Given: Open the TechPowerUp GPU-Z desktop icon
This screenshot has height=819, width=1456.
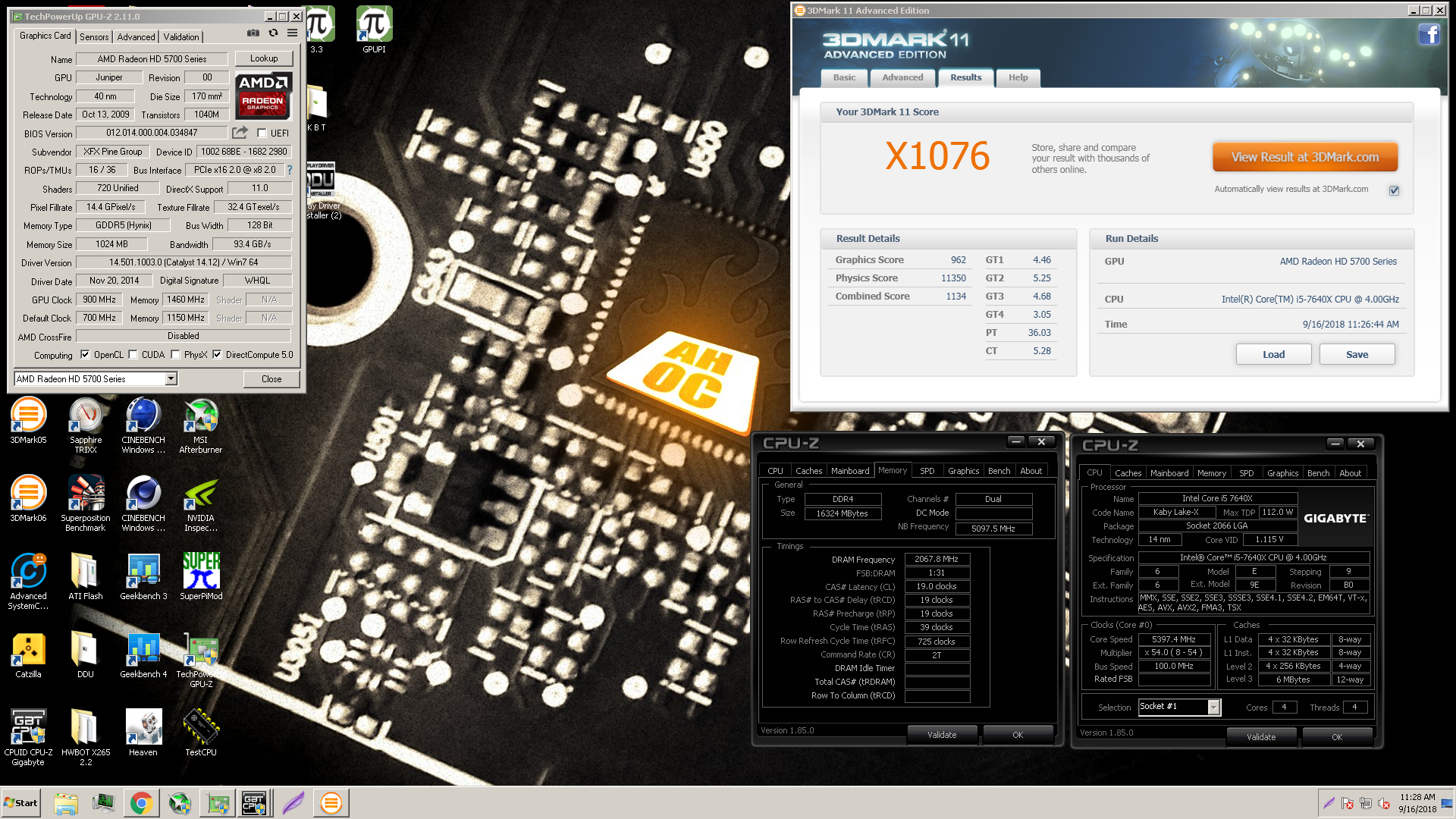Looking at the screenshot, I should coord(201,660).
